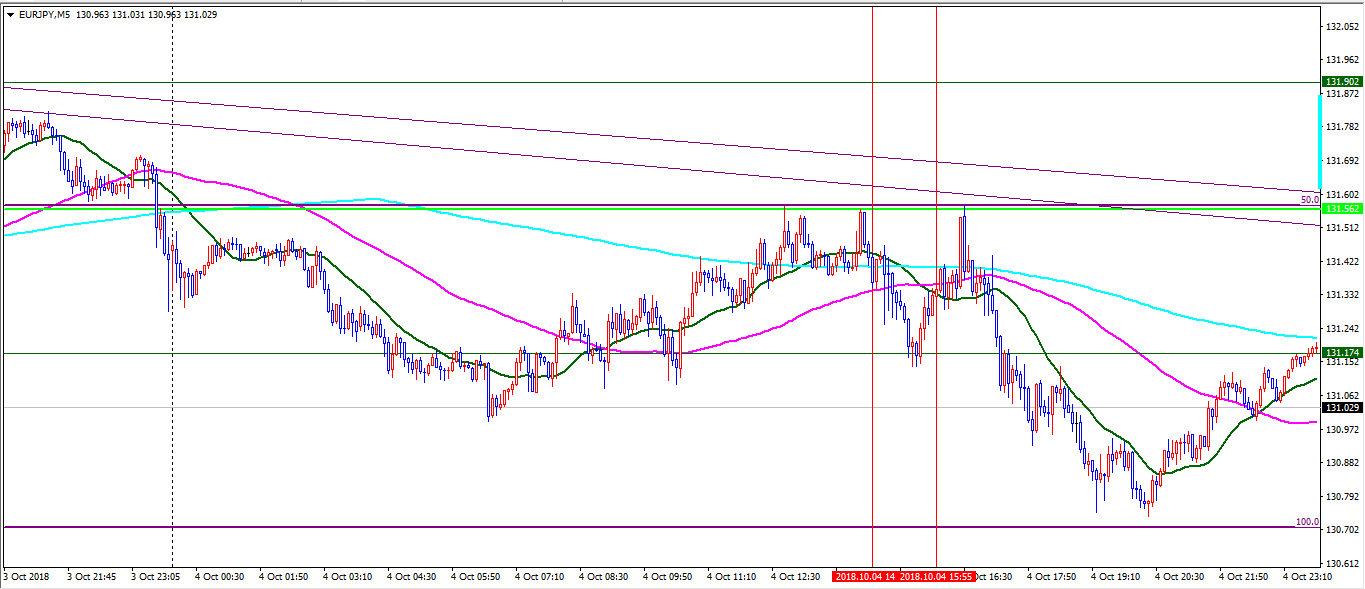1365x589 pixels.
Task: Click the 130.612 price scale value
Action: click(1342, 564)
